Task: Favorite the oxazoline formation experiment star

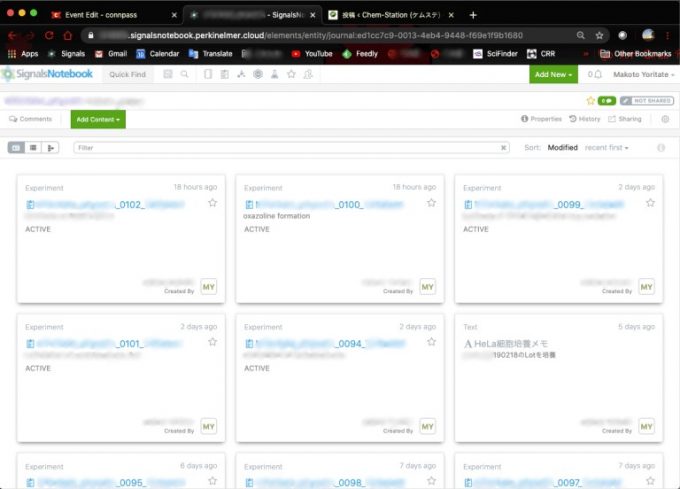Action: pos(431,203)
